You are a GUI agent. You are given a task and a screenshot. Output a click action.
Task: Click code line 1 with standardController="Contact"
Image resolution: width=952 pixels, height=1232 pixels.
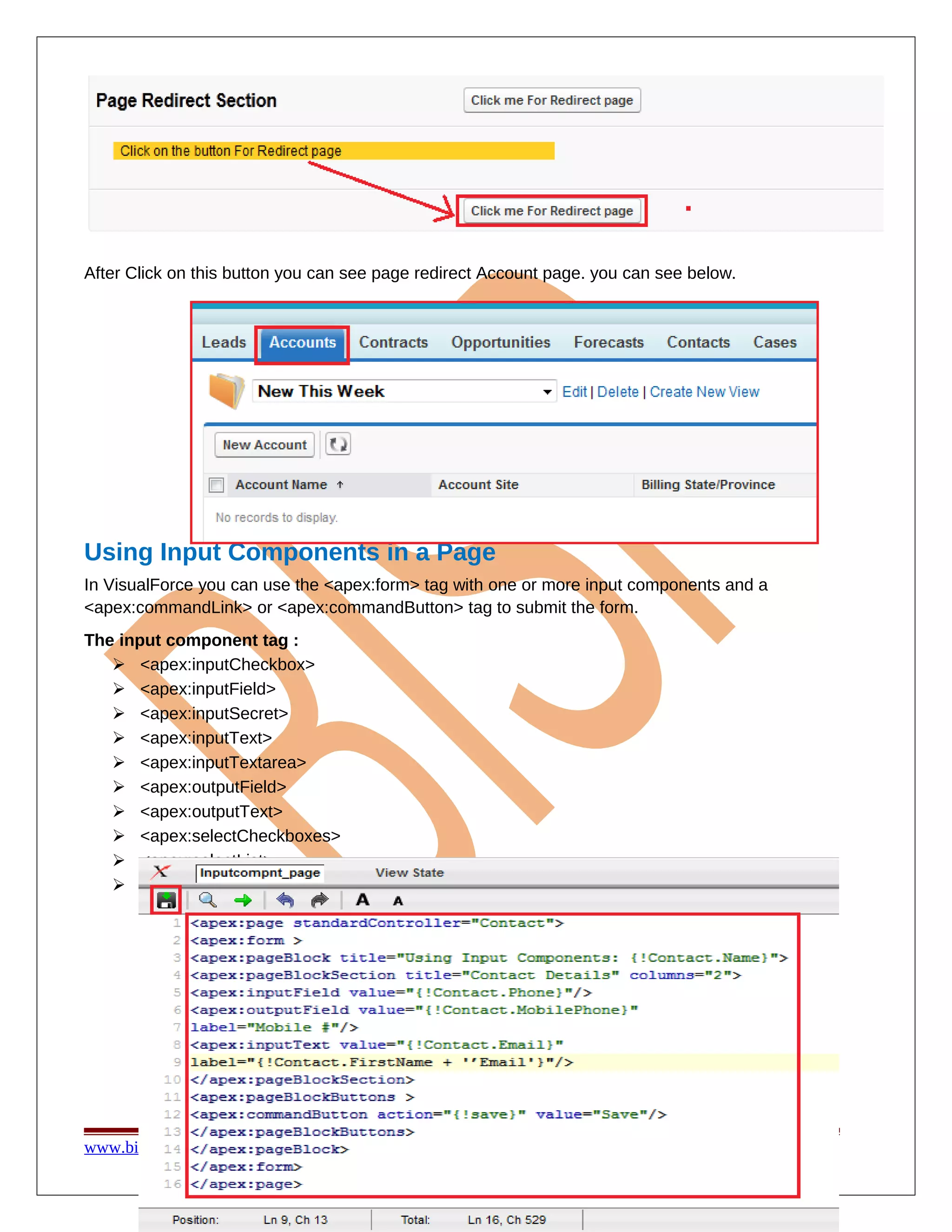[377, 923]
